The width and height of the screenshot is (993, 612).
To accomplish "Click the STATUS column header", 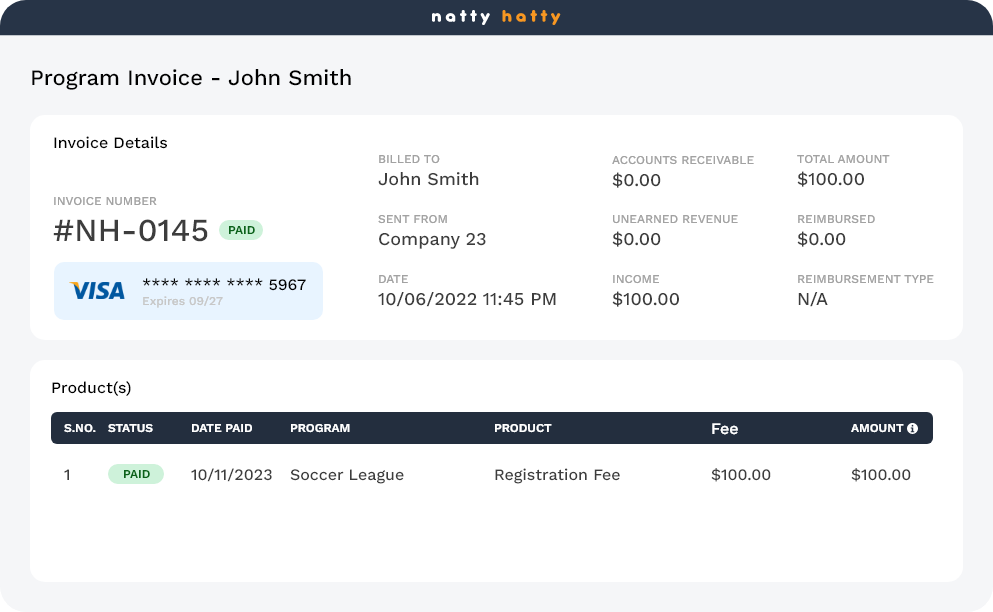I will coord(131,428).
